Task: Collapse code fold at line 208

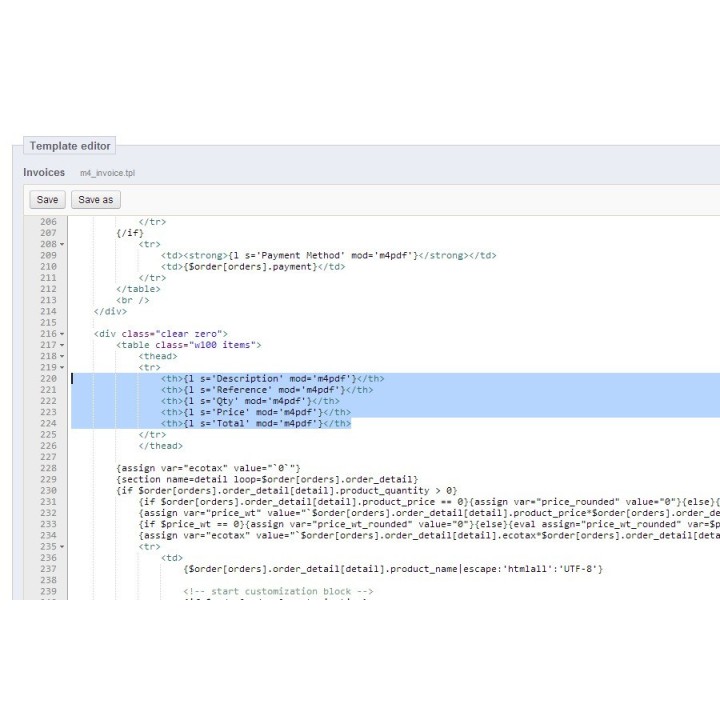Action: (62, 244)
